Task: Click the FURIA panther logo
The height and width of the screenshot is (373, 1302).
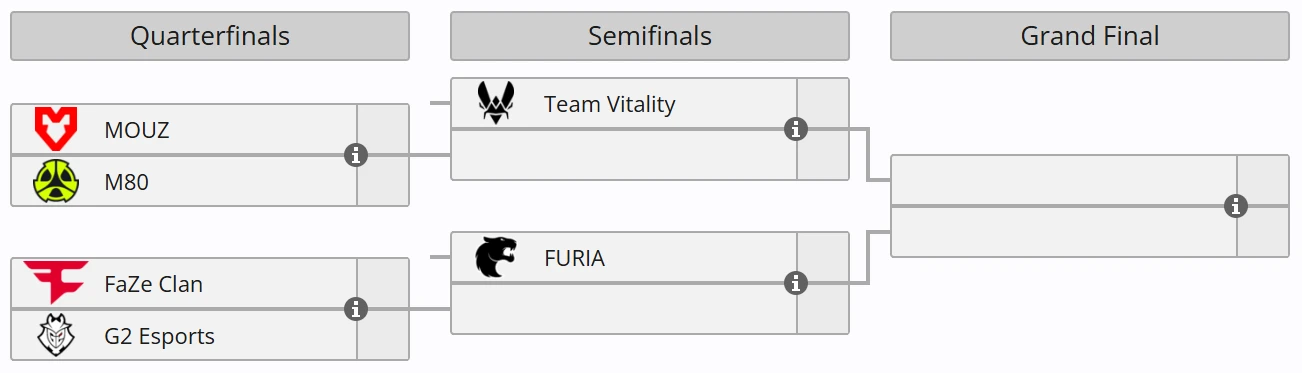Action: click(496, 257)
